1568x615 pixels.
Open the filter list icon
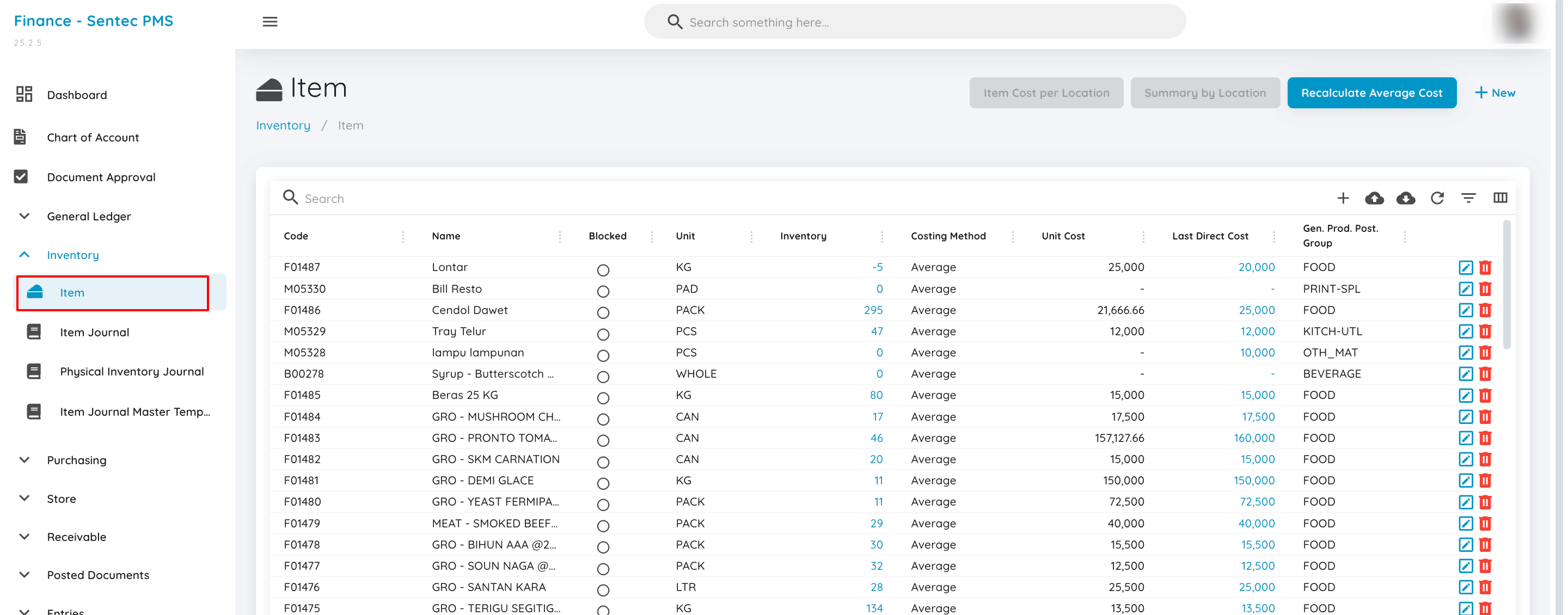[x=1468, y=198]
